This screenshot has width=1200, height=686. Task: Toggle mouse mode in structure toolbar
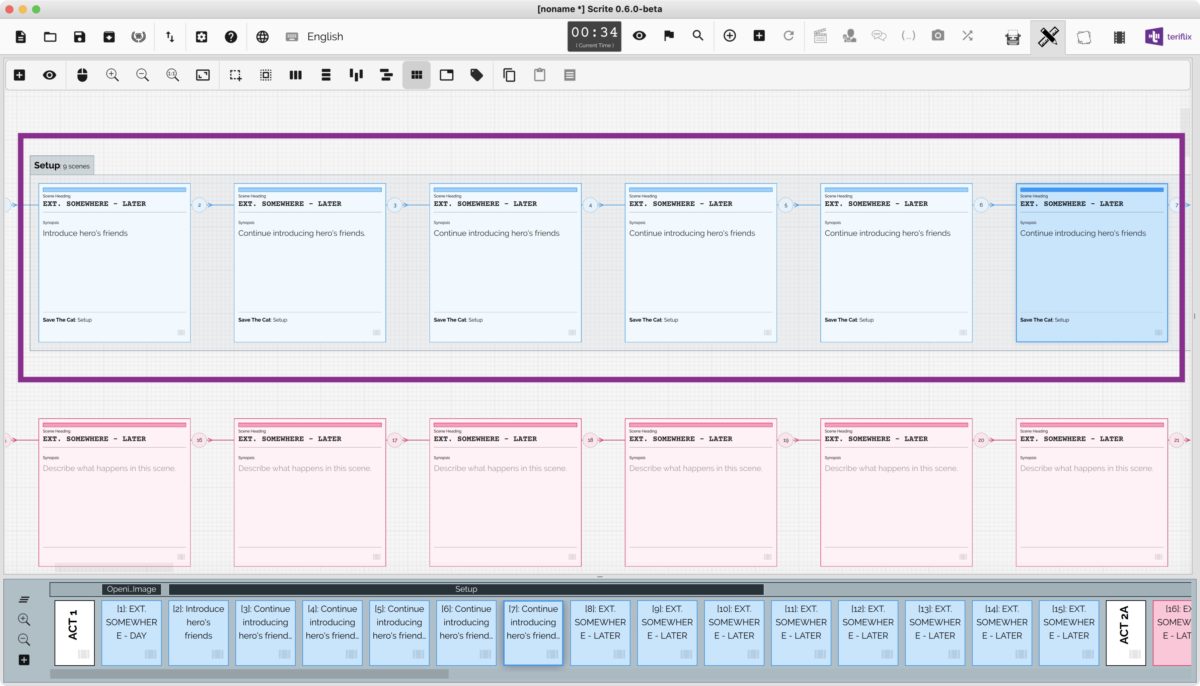point(82,75)
